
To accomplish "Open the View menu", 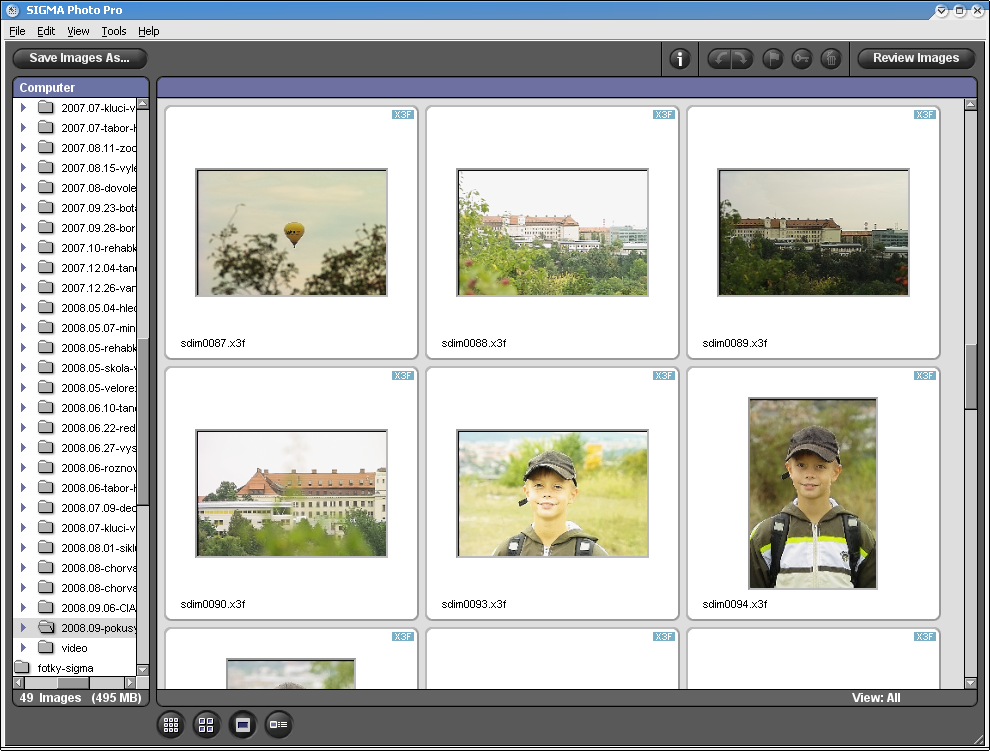I will pos(78,31).
